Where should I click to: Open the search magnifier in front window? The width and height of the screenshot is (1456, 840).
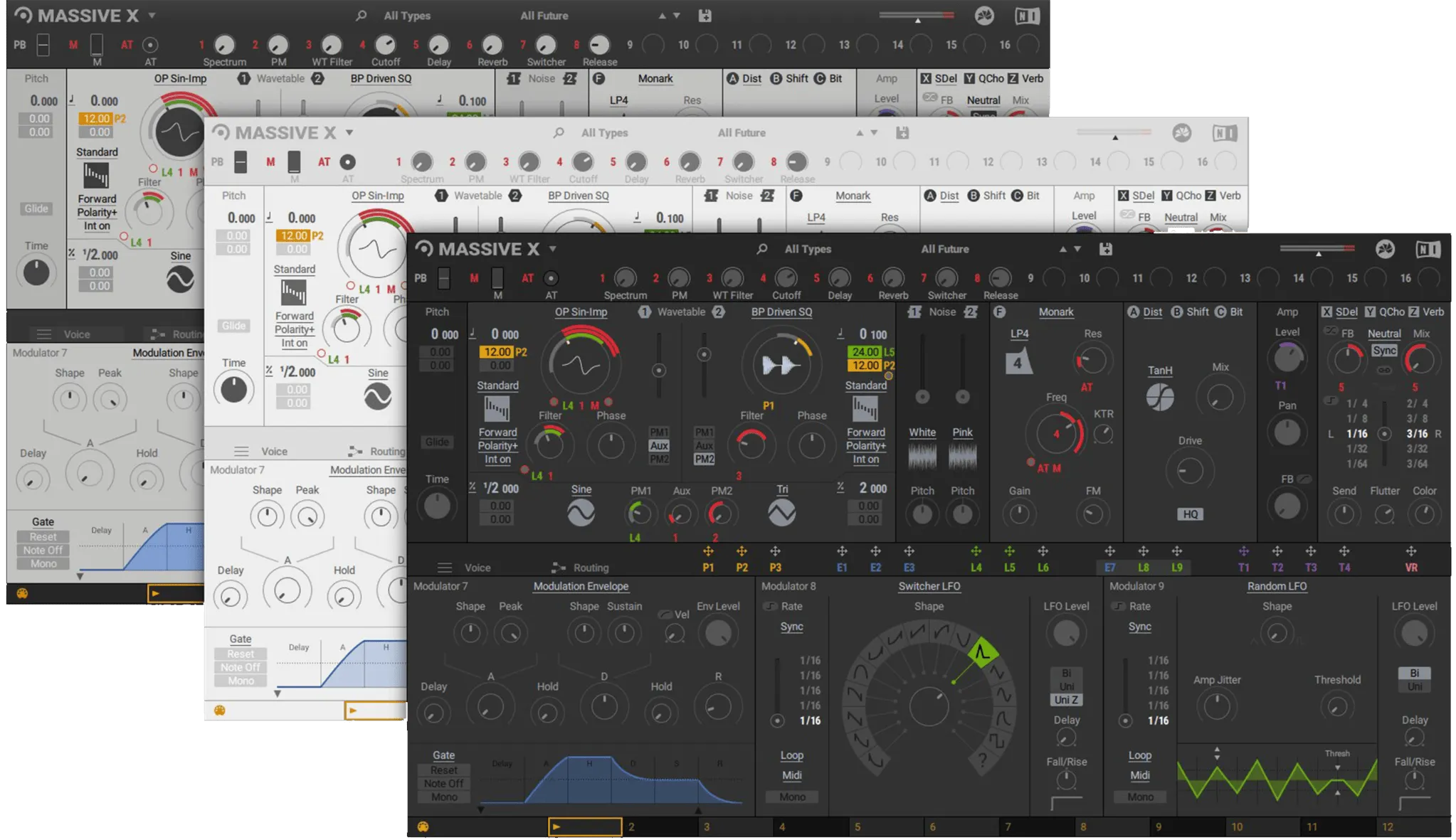(762, 249)
